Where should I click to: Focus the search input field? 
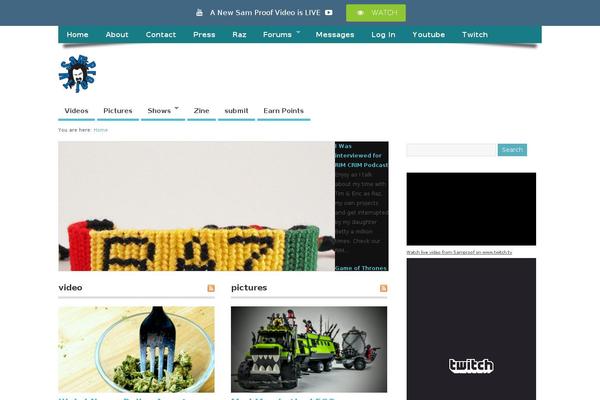pyautogui.click(x=452, y=150)
